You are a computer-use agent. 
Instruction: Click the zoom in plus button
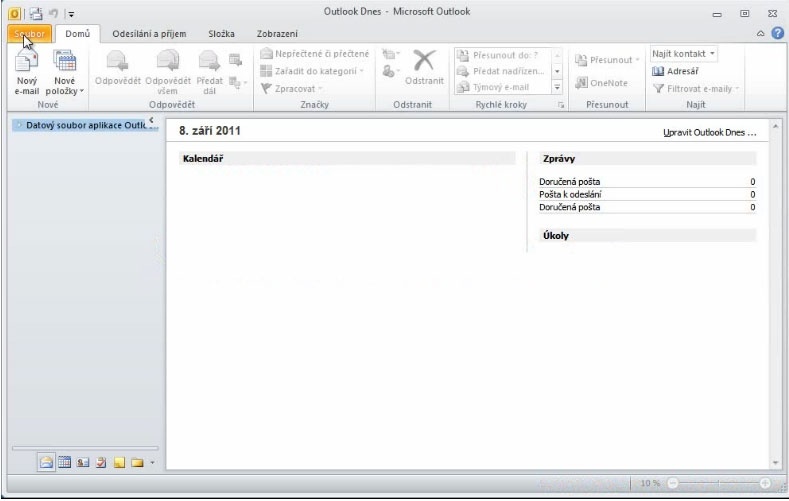pyautogui.click(x=765, y=483)
